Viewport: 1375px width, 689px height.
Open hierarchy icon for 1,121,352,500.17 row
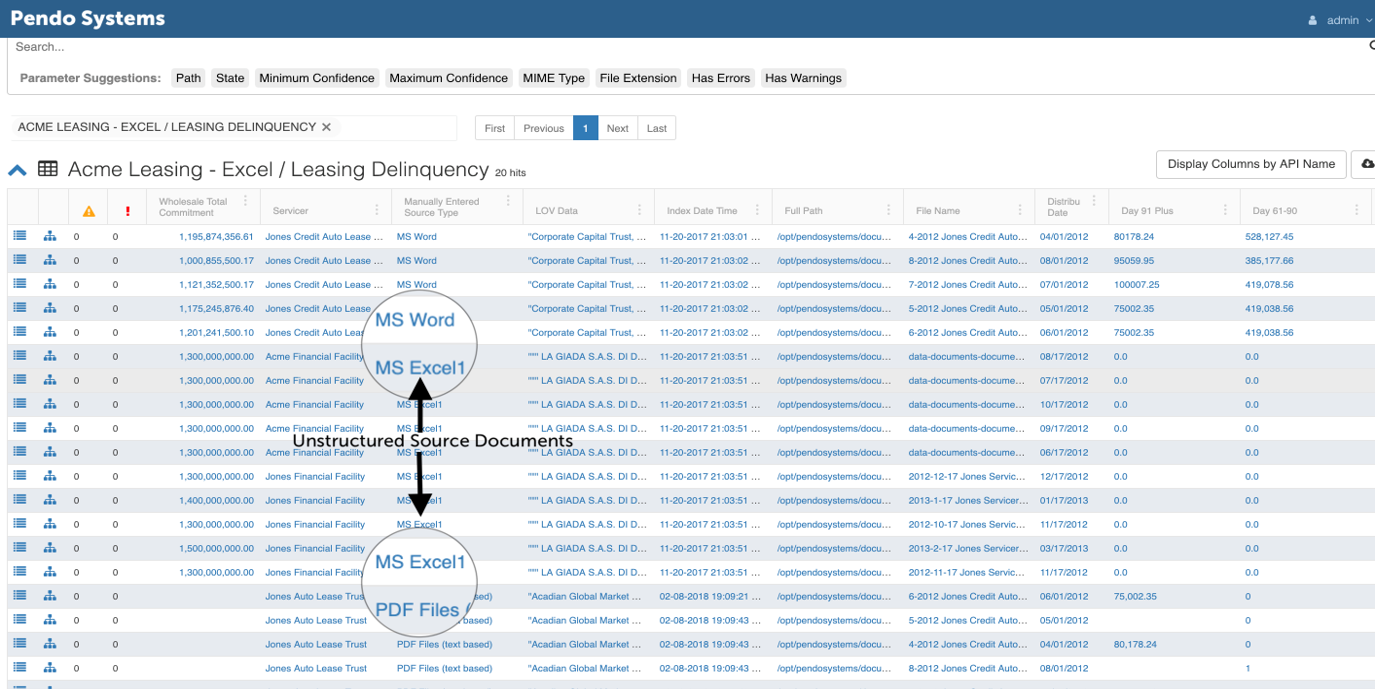point(50,285)
